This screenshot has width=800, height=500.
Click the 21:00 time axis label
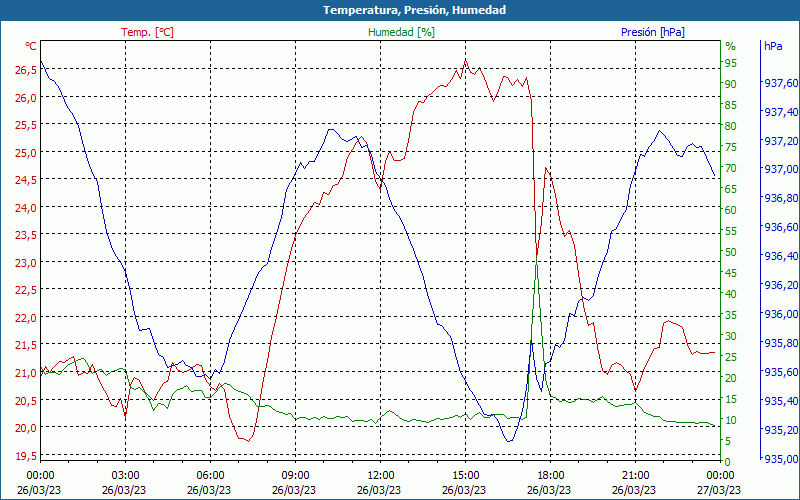click(634, 476)
